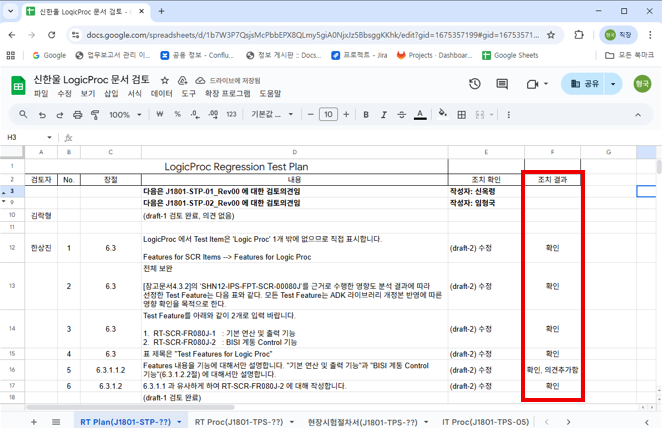Open the comments panel icon
The image size is (662, 428).
point(503,84)
